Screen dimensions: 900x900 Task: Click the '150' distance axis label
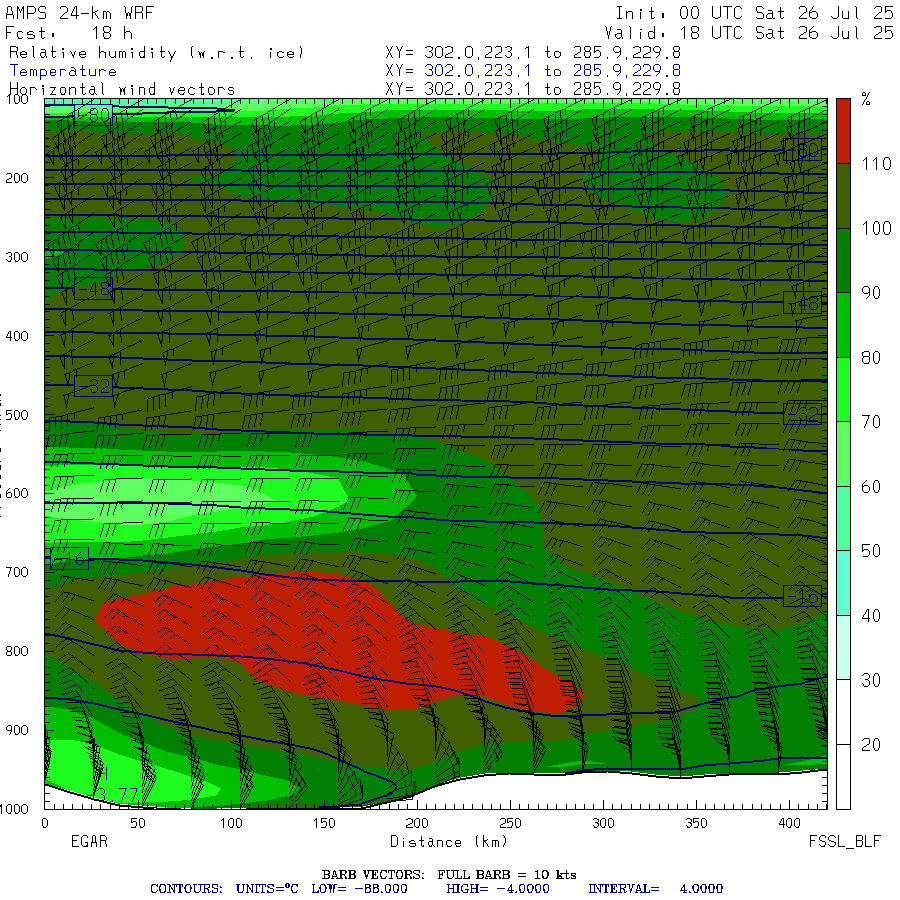pyautogui.click(x=324, y=824)
